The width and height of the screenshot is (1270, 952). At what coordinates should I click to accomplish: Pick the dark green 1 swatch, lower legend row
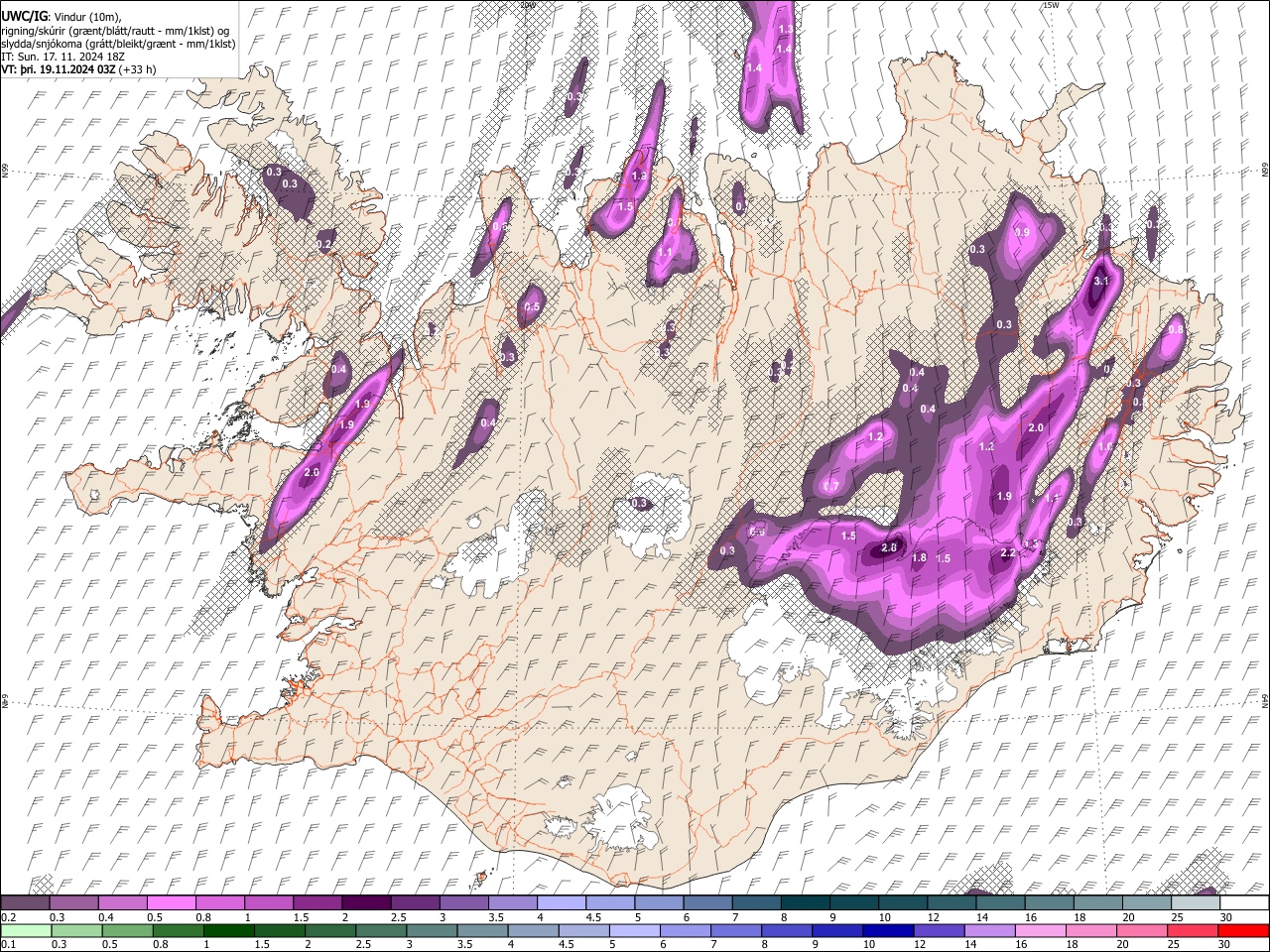[228, 930]
